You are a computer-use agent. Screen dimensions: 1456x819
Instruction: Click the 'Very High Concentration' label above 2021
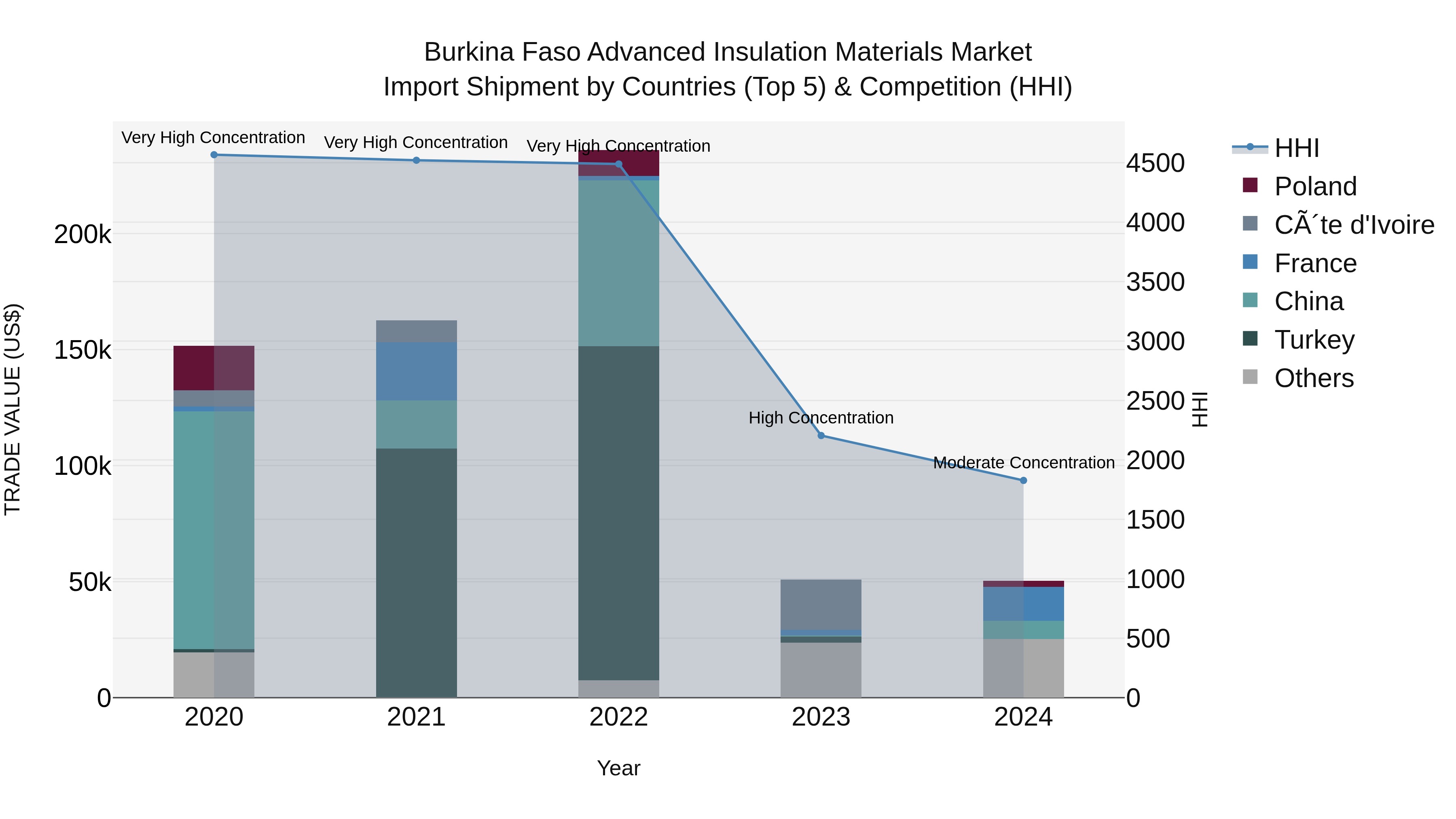(x=416, y=142)
